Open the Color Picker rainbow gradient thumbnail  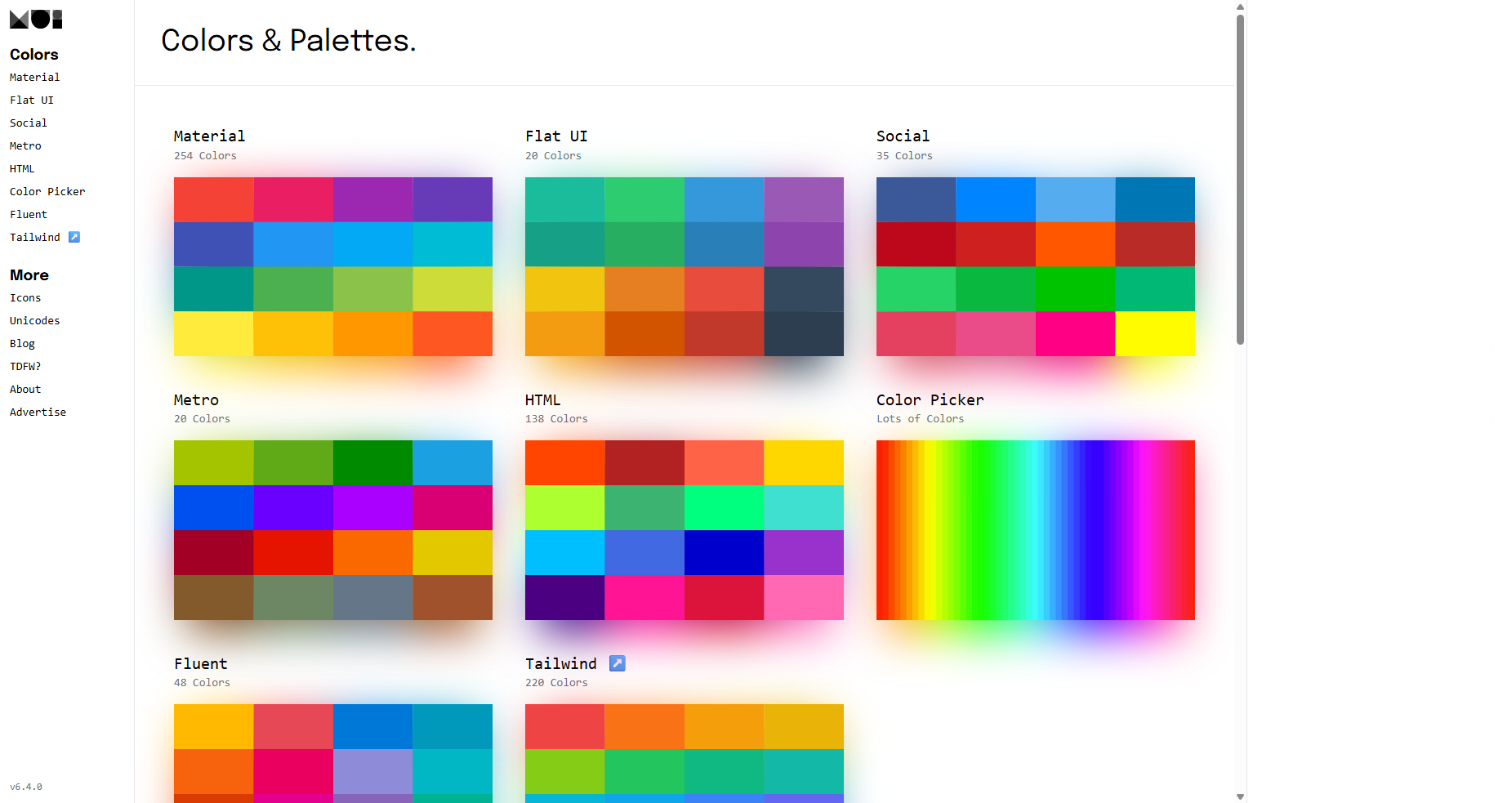click(1036, 530)
